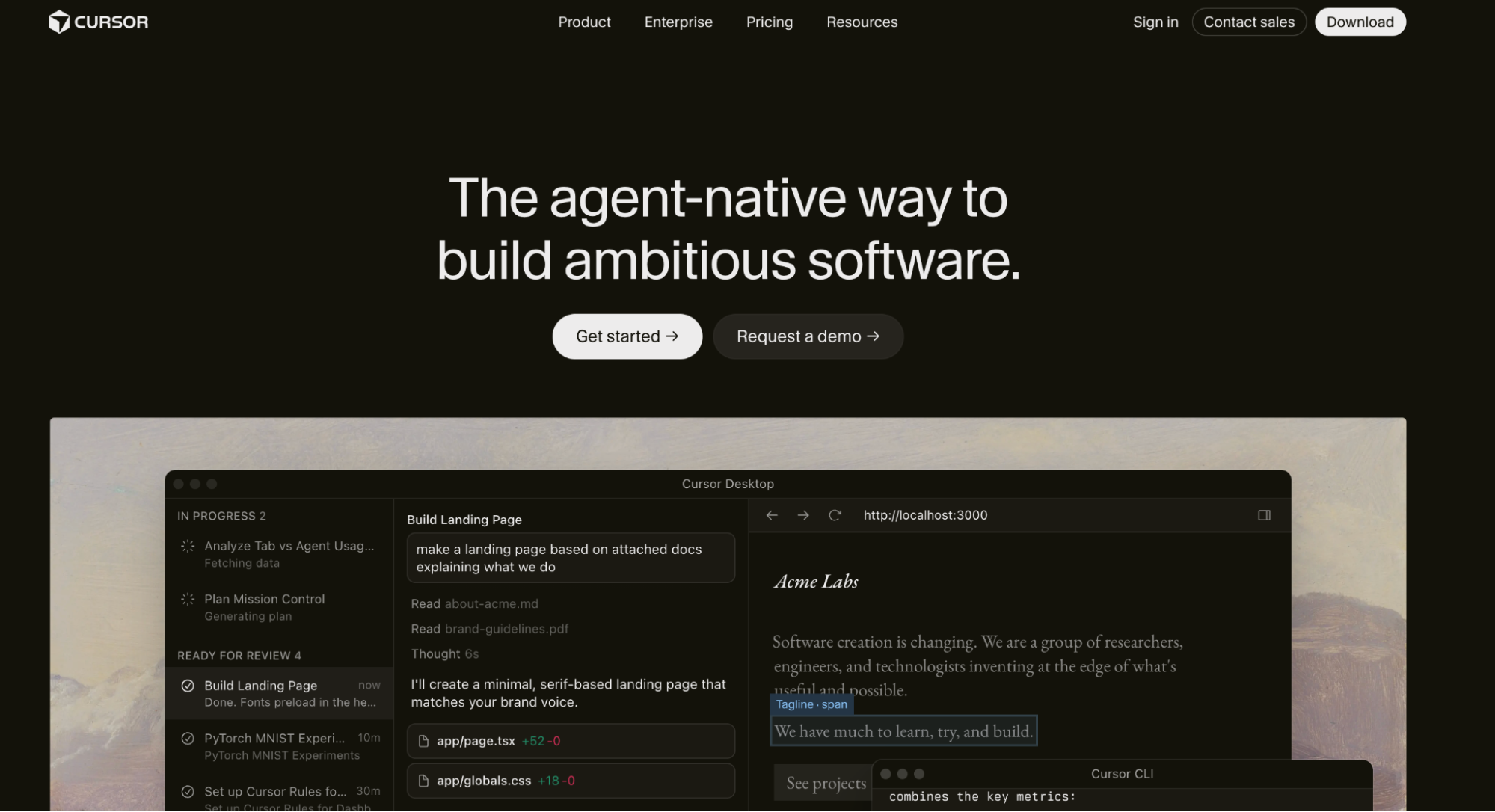This screenshot has width=1495, height=812.
Task: Select the highlighted 'We have much to learn' tagline
Action: click(903, 731)
